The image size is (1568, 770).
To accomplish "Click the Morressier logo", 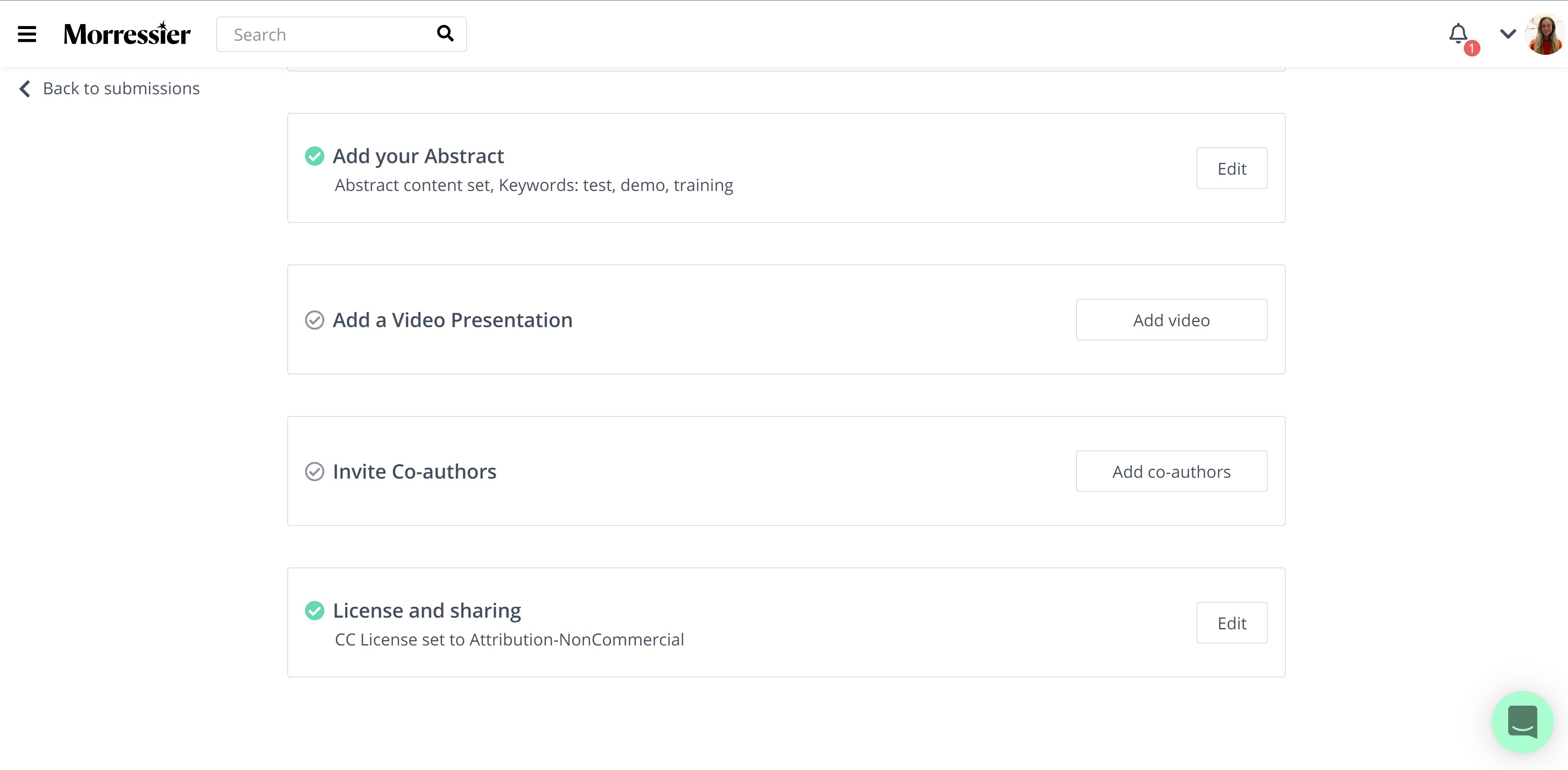I will pos(127,34).
